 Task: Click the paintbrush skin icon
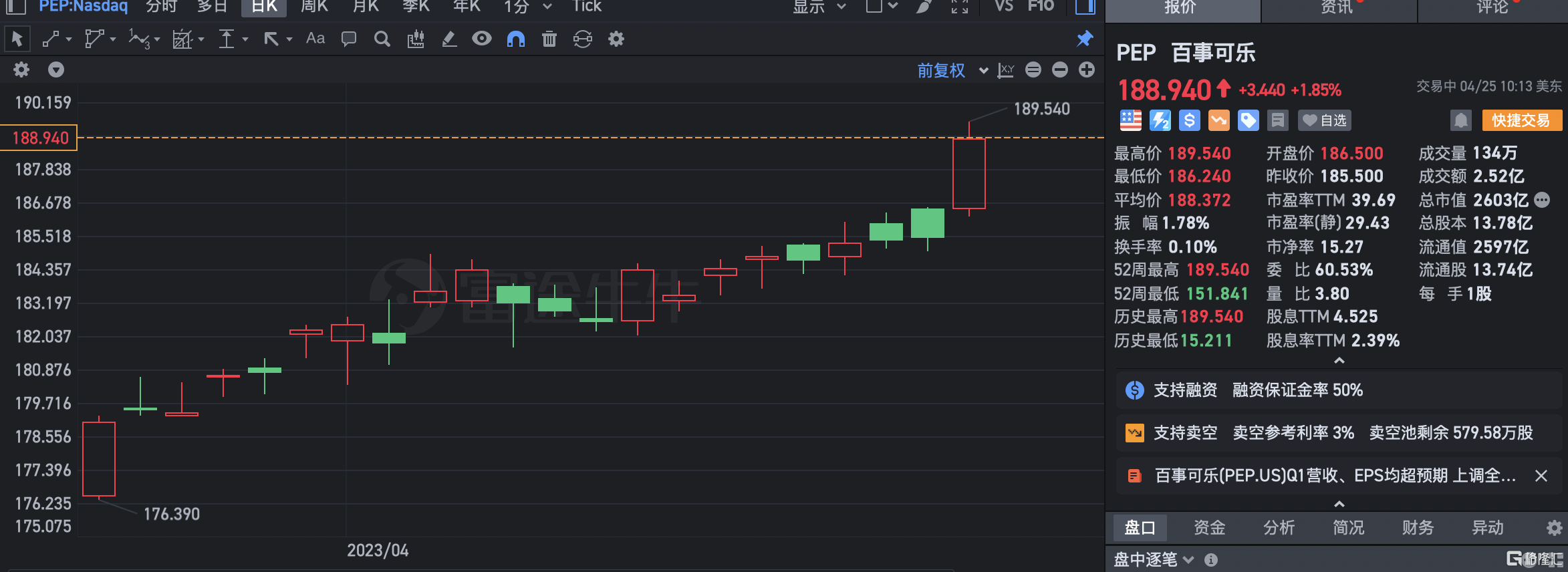coord(924,7)
